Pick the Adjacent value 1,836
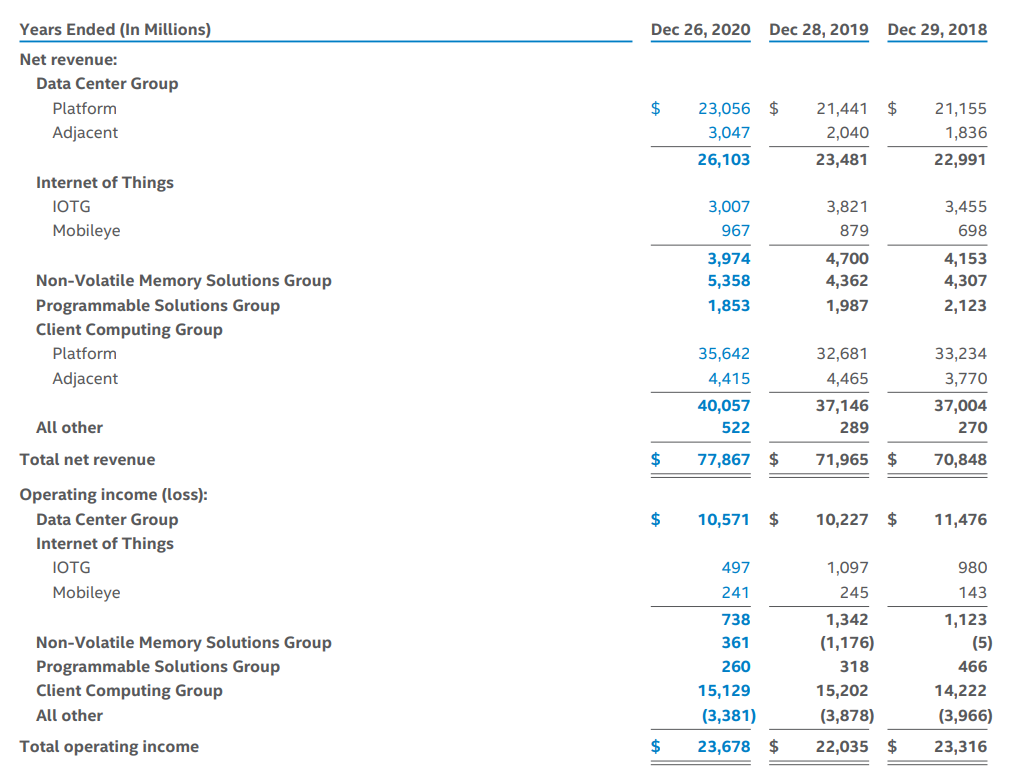The width and height of the screenshot is (1015, 780). pos(966,133)
